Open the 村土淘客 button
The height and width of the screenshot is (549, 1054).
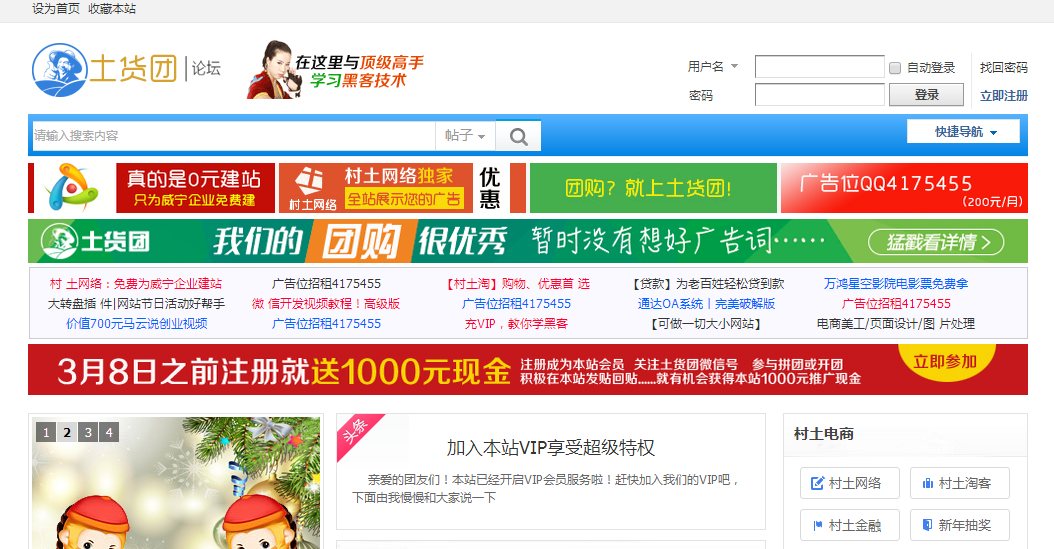click(x=959, y=483)
